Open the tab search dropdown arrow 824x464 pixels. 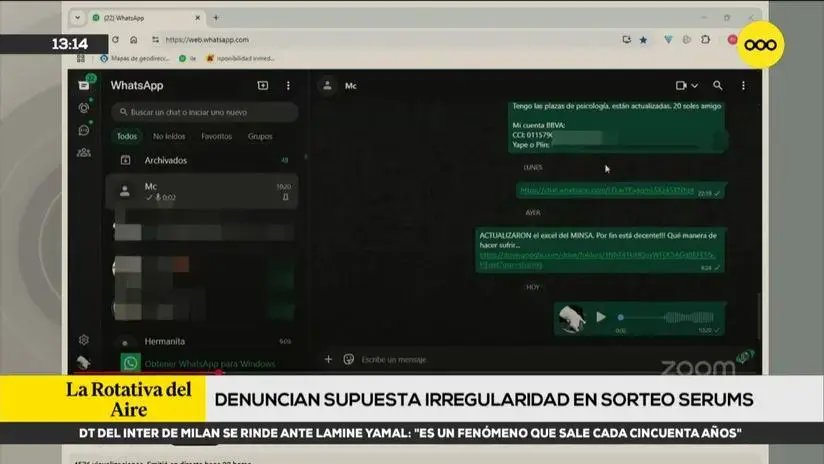pyautogui.click(x=77, y=18)
